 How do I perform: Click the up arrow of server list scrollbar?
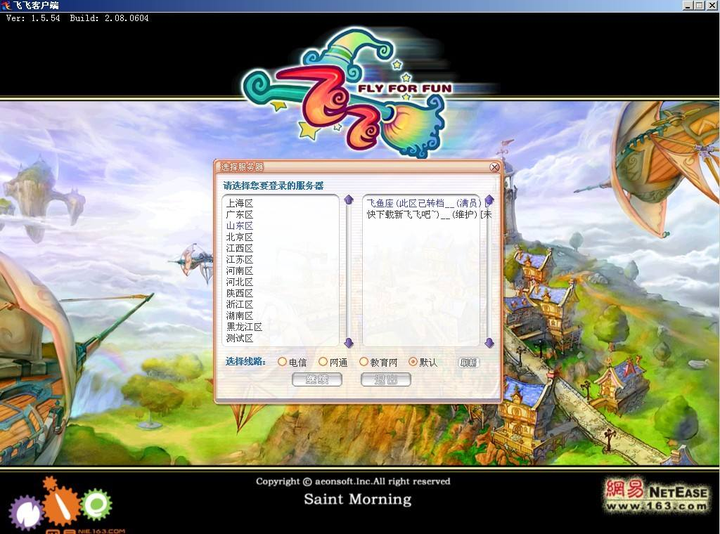point(489,200)
